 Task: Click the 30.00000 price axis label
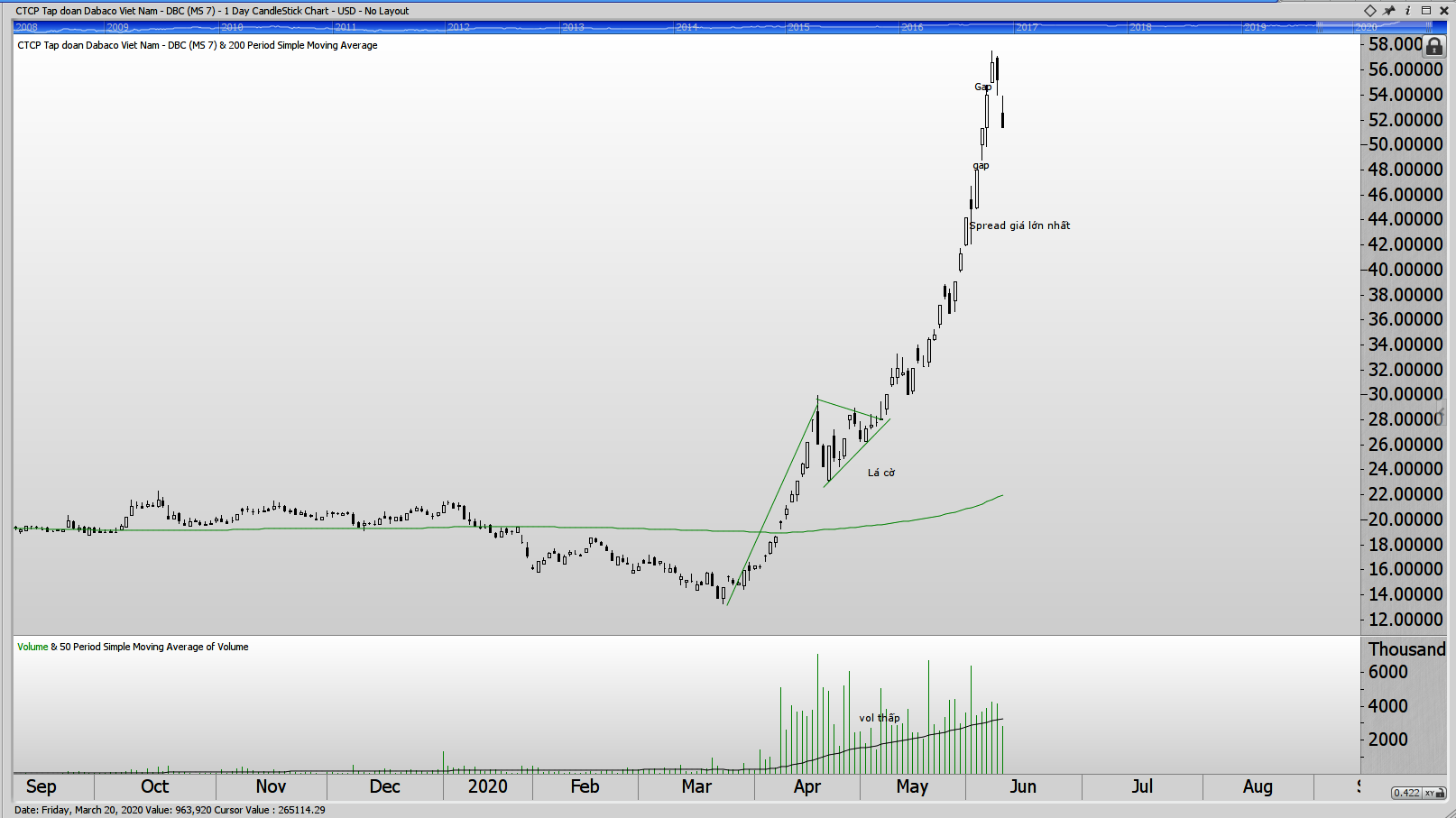click(x=1405, y=394)
